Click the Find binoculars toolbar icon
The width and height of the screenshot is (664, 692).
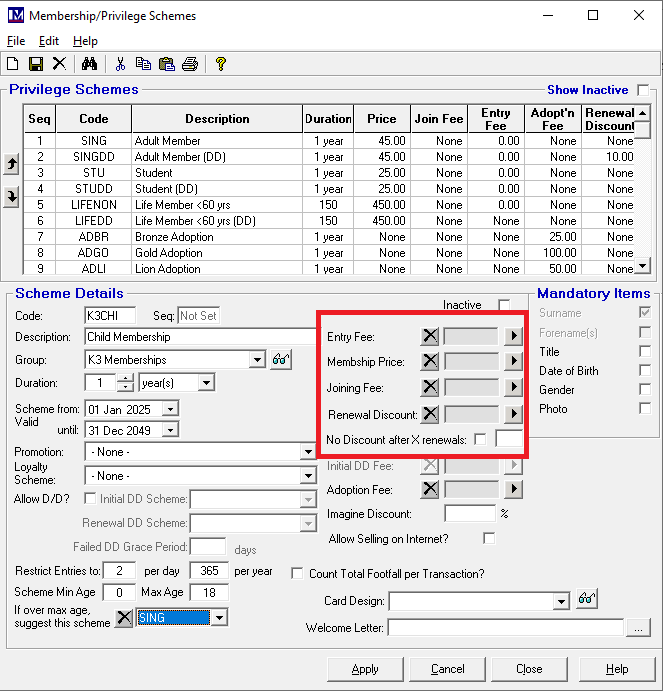pyautogui.click(x=89, y=64)
